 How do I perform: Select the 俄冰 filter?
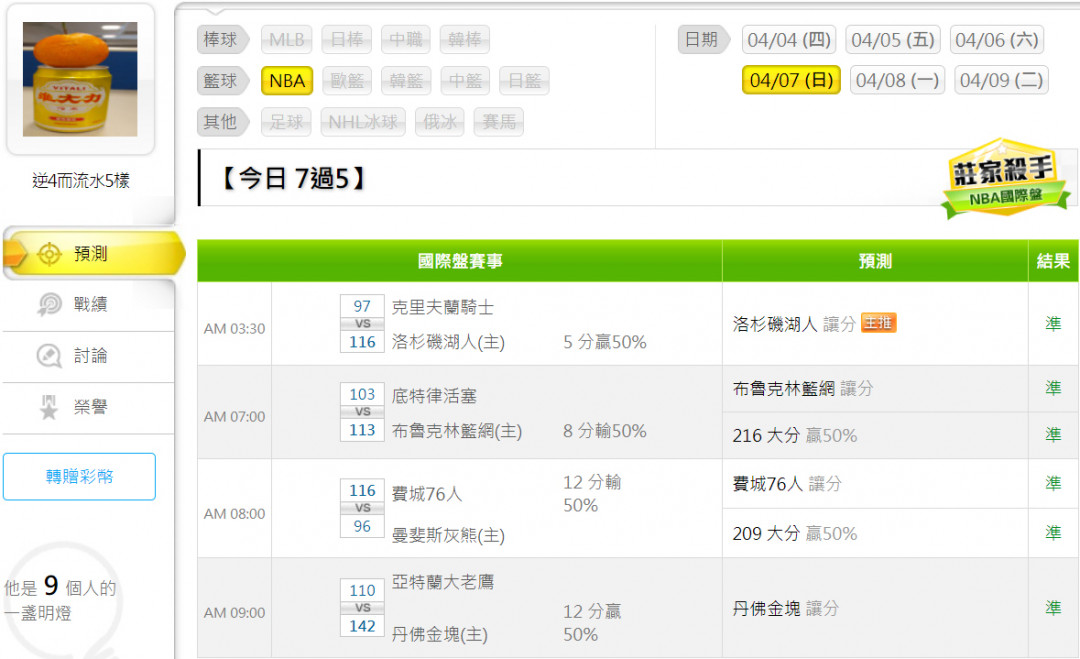point(440,122)
